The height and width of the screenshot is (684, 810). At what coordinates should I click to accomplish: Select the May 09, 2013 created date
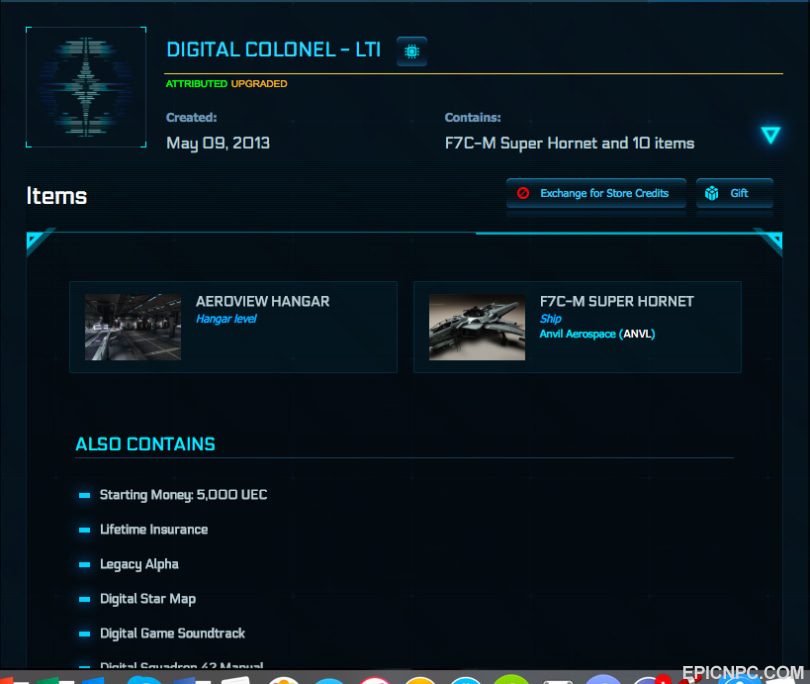pyautogui.click(x=218, y=143)
